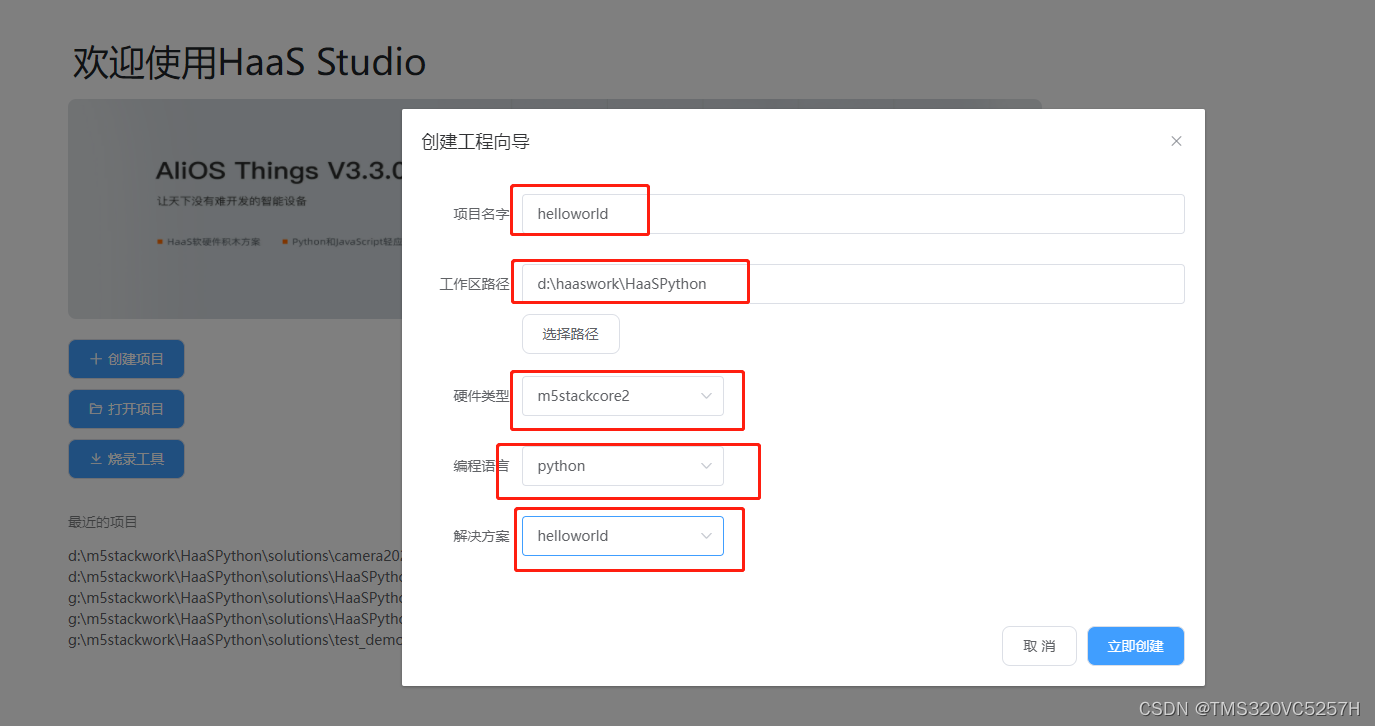This screenshot has width=1375, height=726.
Task: Open the 解决方案 dropdown showing helloworld
Action: tap(623, 536)
